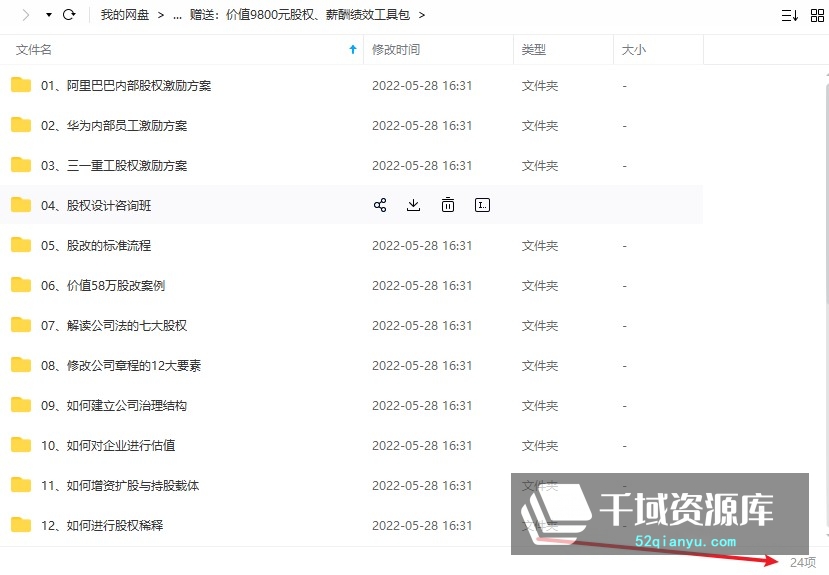
Task: Select folder icon of 11、如何增资扩股与持股载体
Action: [x=21, y=485]
